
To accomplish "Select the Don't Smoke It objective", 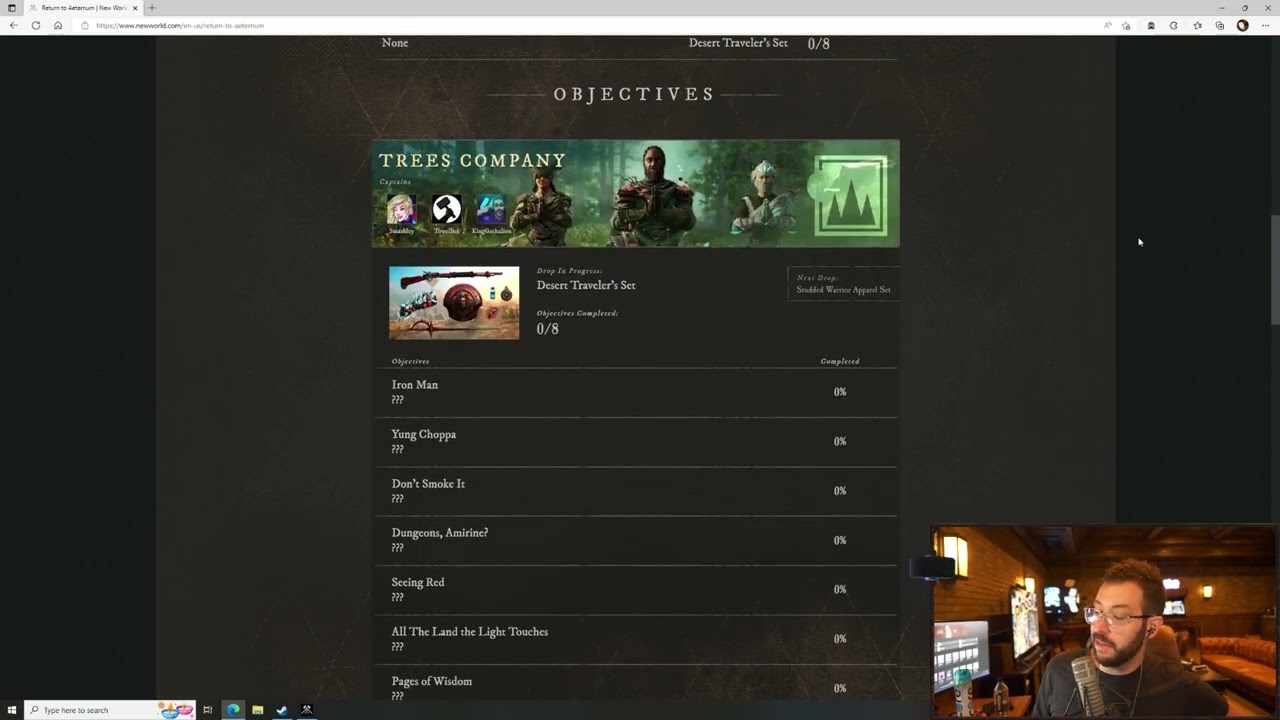I will click(x=636, y=490).
